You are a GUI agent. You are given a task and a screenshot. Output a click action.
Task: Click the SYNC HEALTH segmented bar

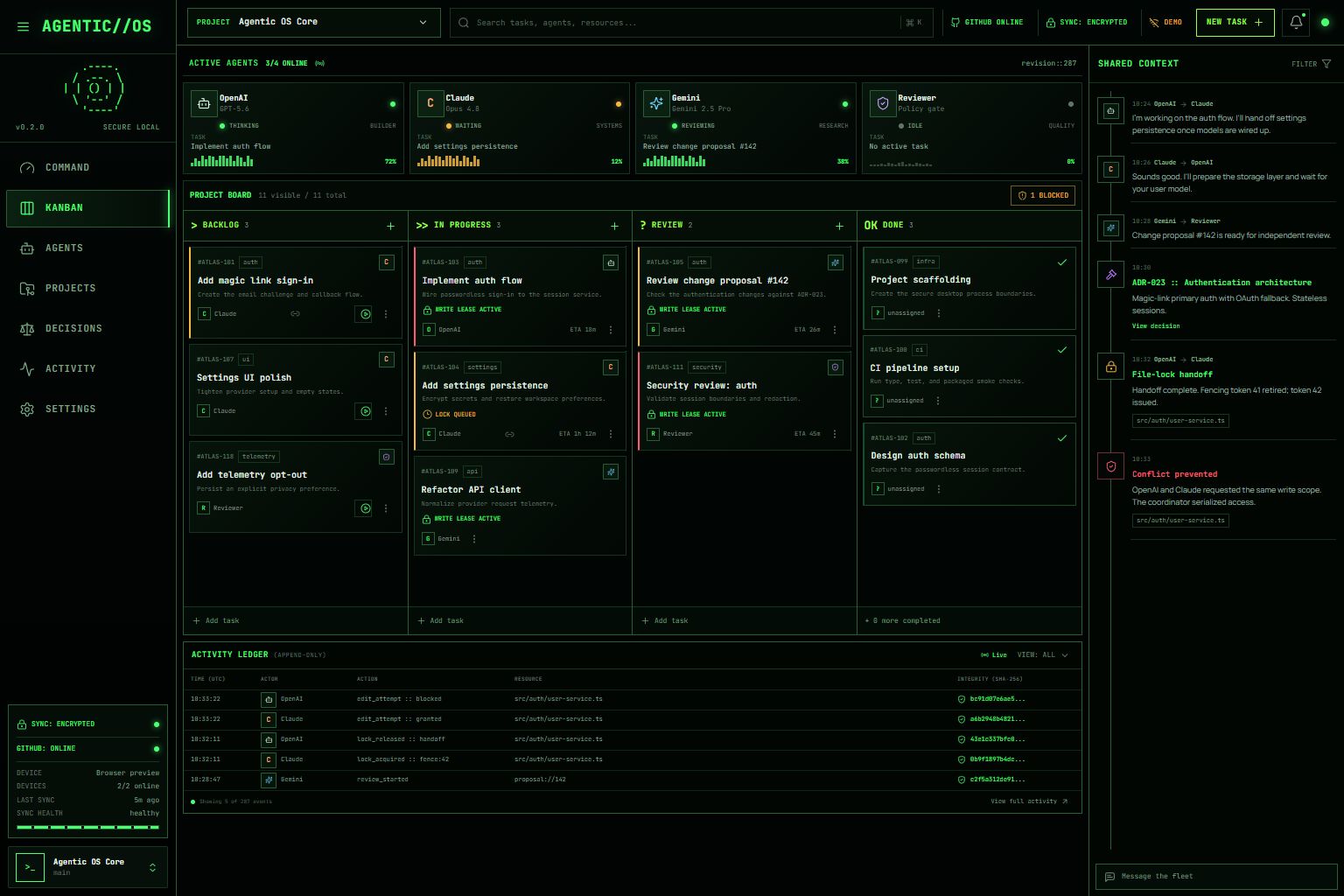[87, 827]
